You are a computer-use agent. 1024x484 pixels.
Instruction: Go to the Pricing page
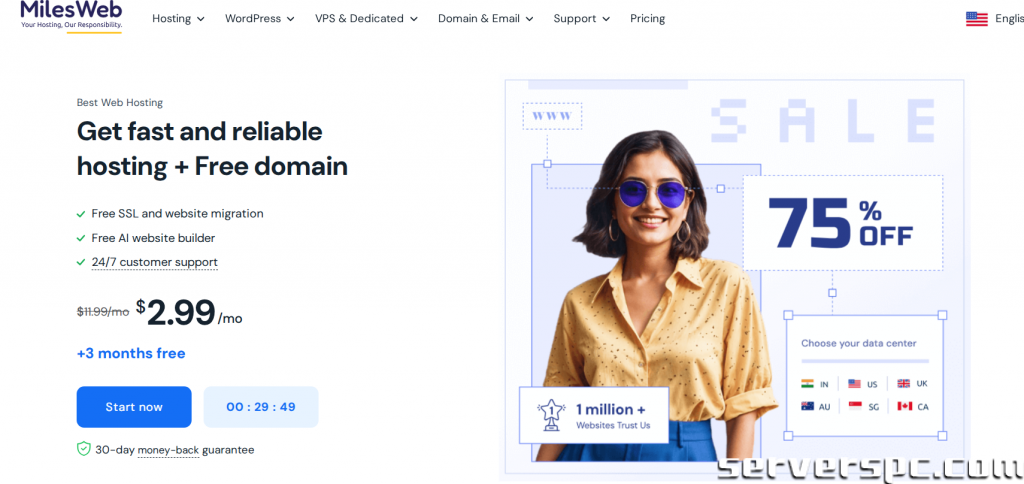[x=647, y=18]
